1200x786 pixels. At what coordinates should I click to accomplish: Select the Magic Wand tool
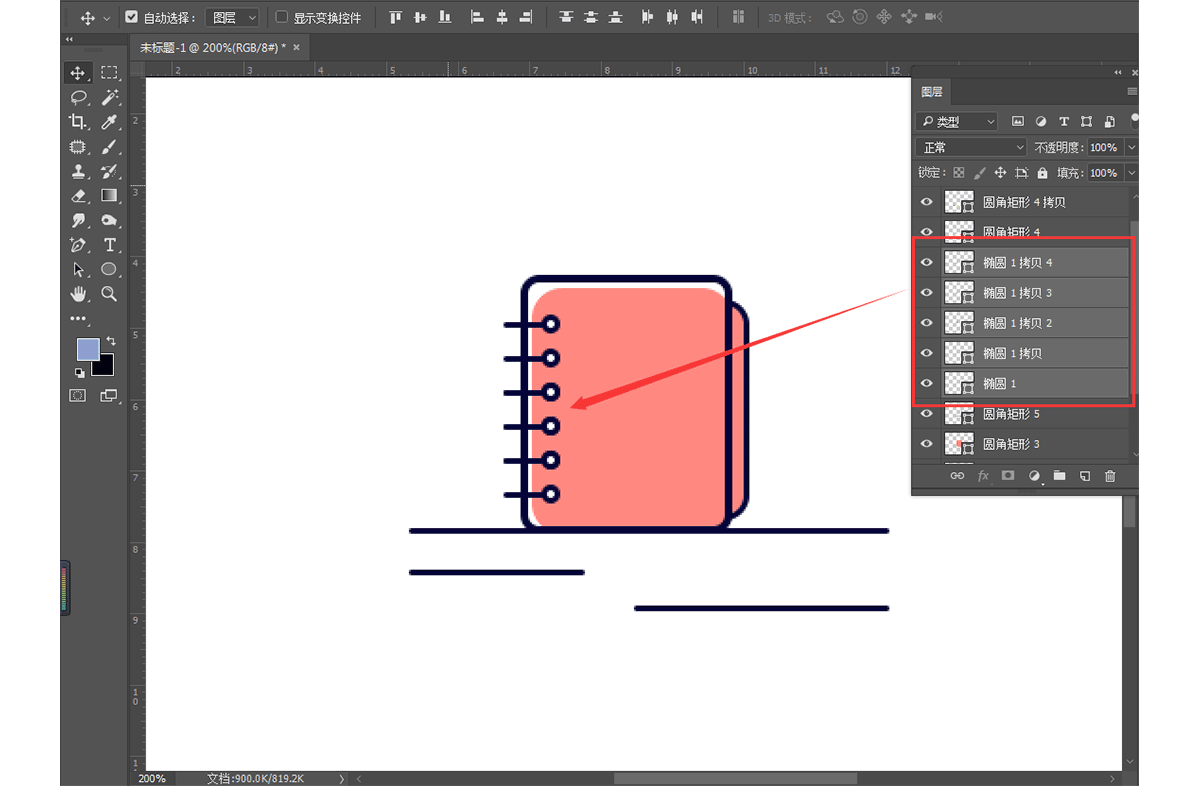[109, 97]
